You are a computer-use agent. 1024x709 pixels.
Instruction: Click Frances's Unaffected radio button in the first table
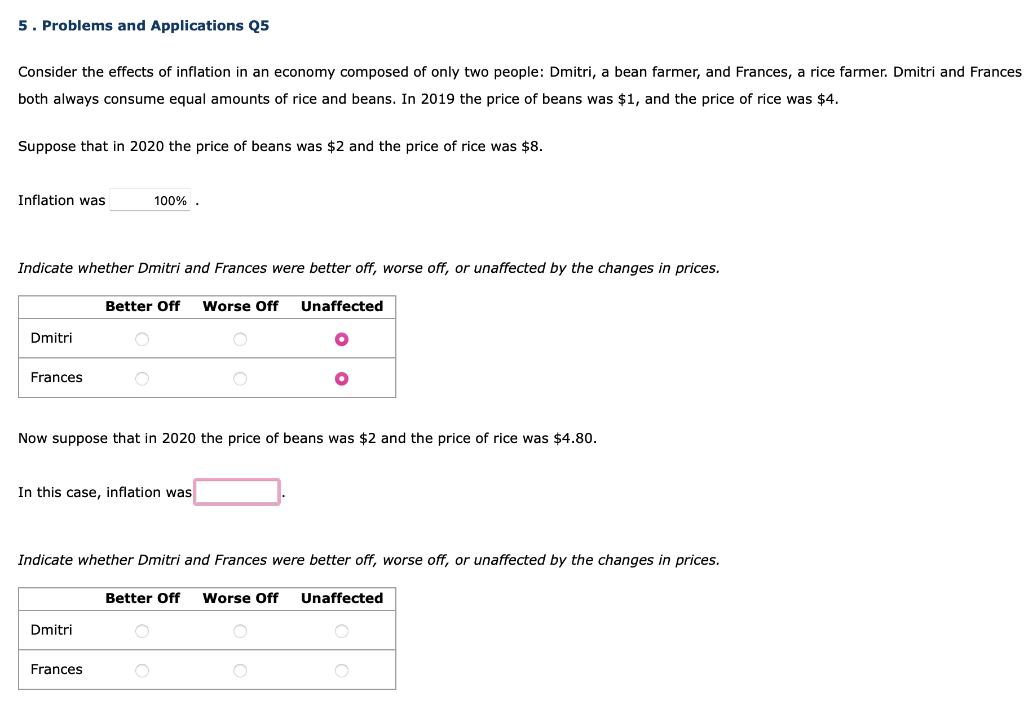341,377
